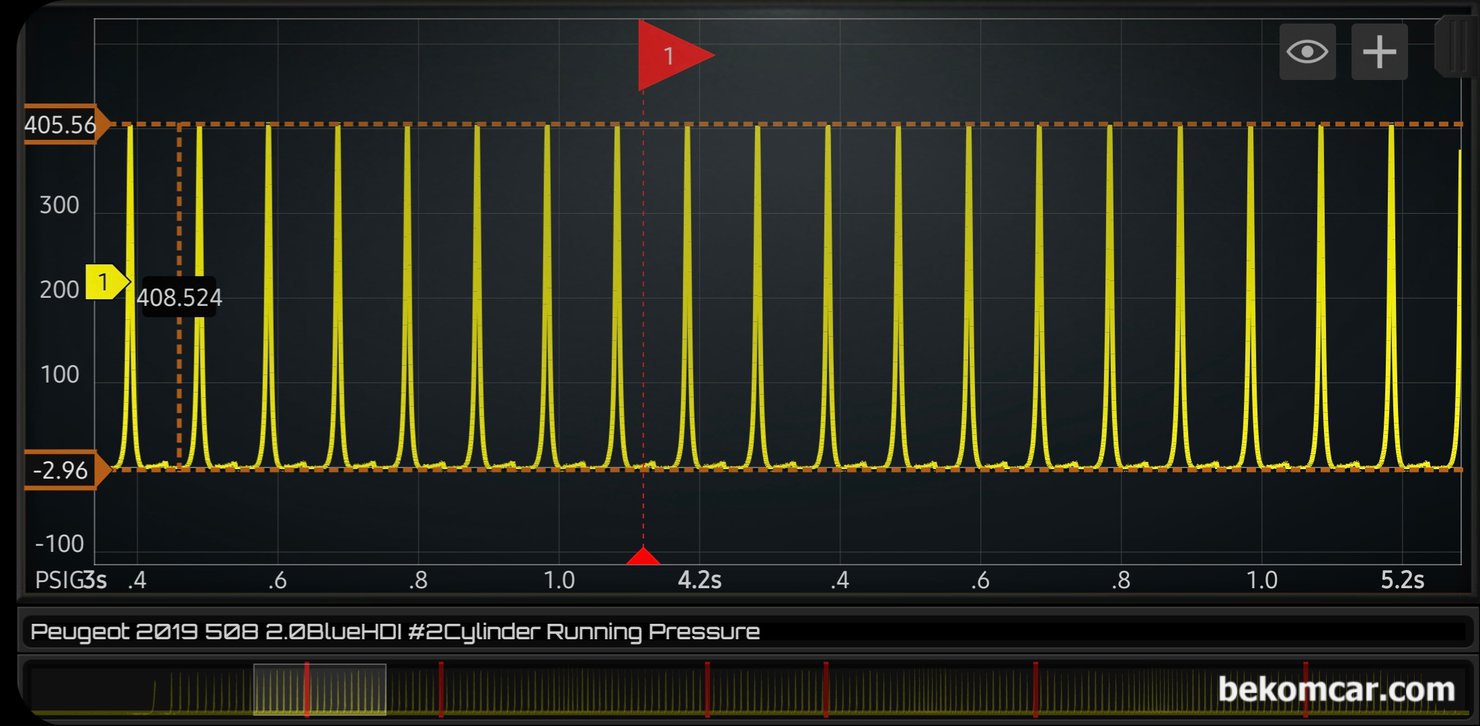The height and width of the screenshot is (726, 1480).
Task: Click the red triangle below the cursor line
Action: pyautogui.click(x=644, y=557)
